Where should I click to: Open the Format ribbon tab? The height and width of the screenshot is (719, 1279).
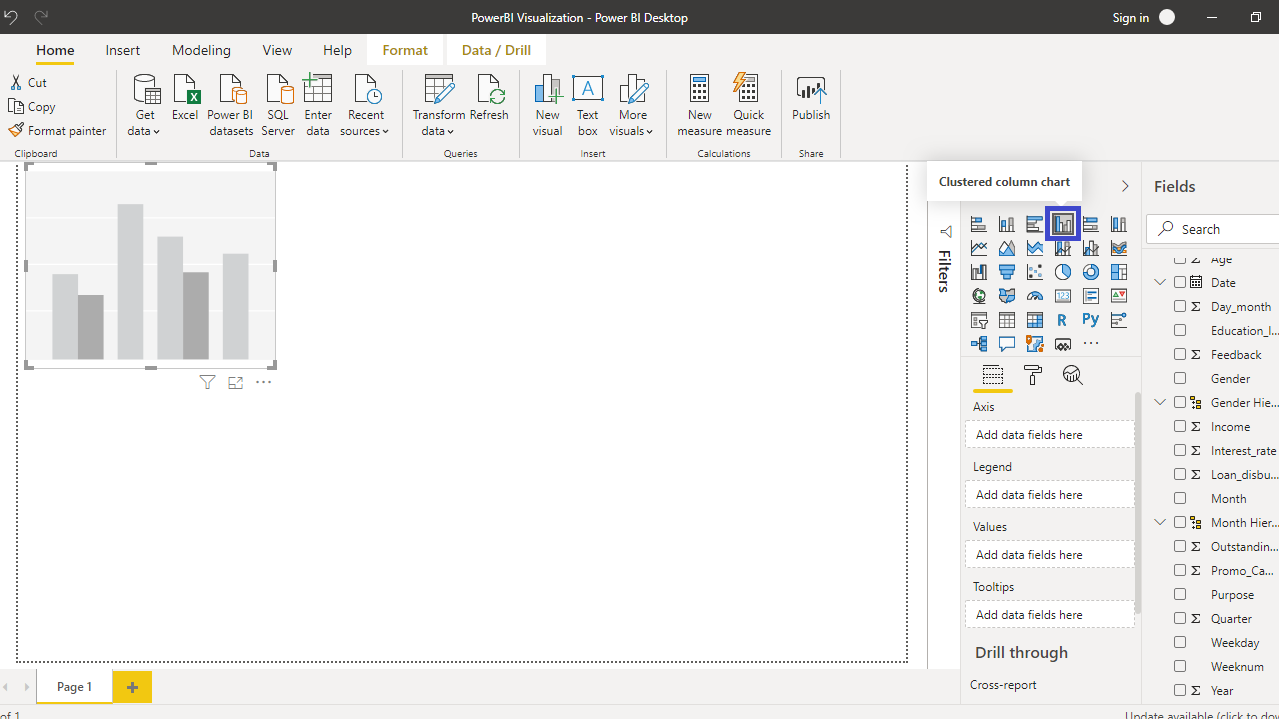(x=405, y=50)
